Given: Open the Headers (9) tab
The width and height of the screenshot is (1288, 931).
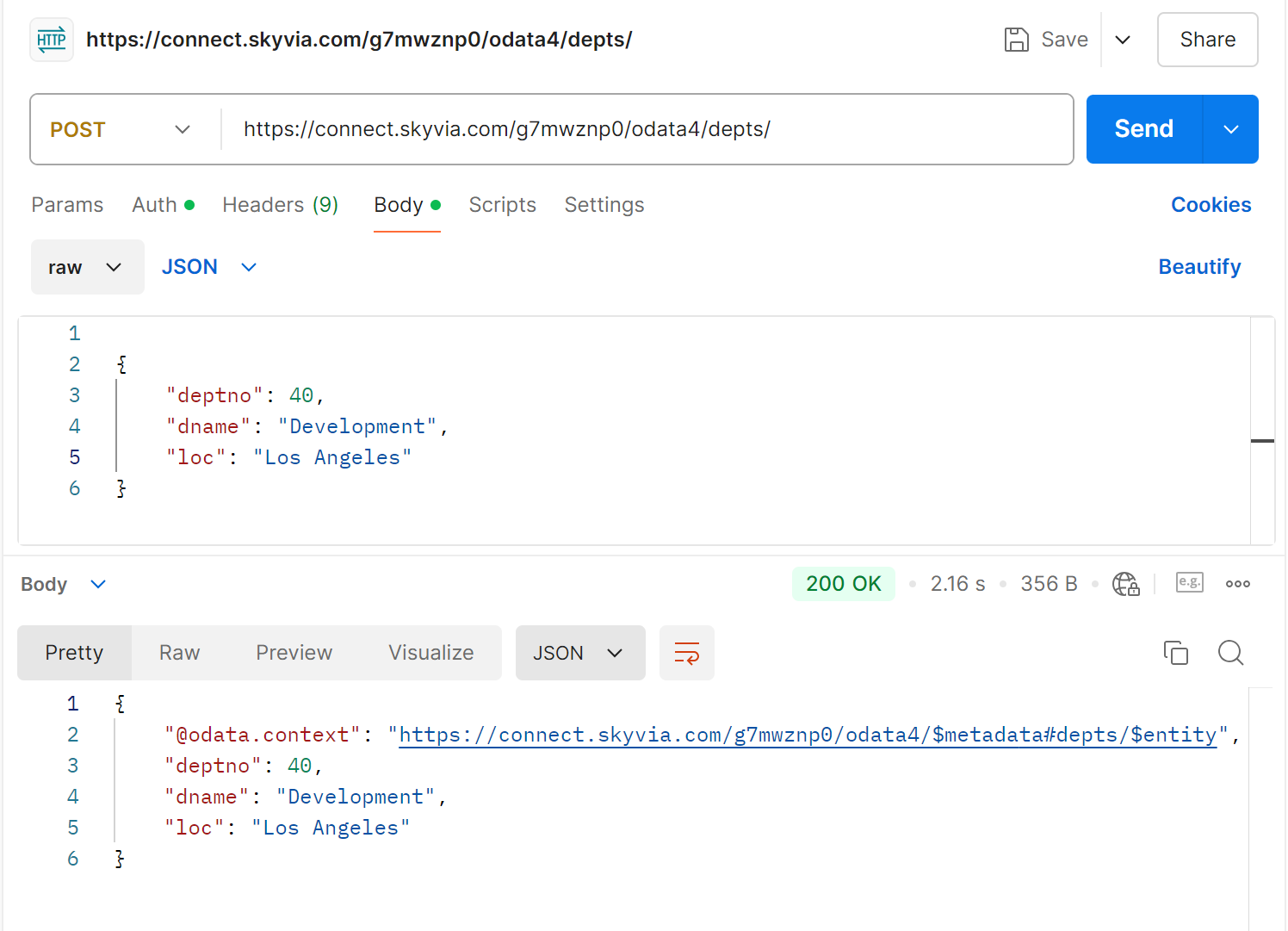Looking at the screenshot, I should (280, 205).
